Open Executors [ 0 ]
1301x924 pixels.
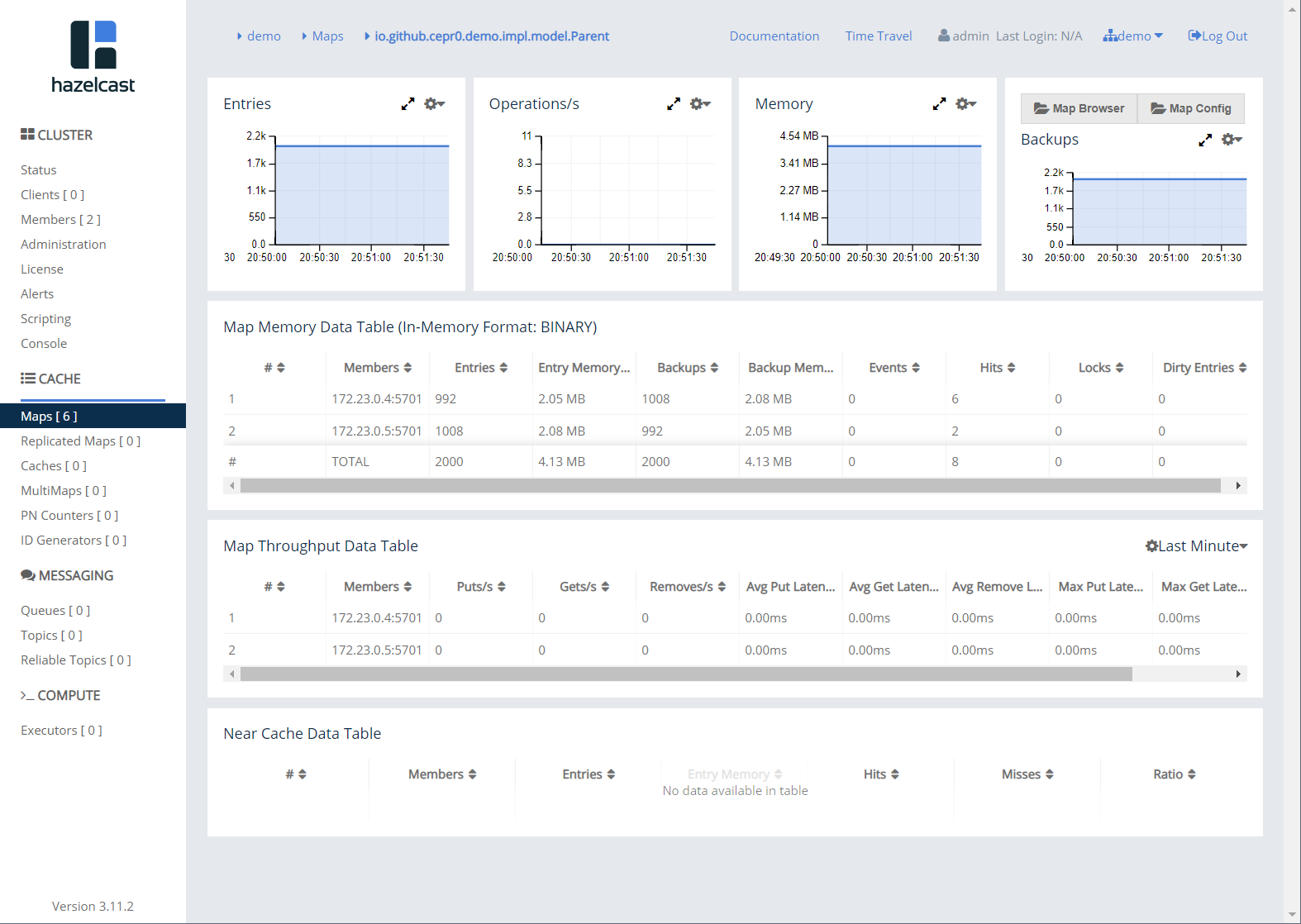[x=62, y=731]
